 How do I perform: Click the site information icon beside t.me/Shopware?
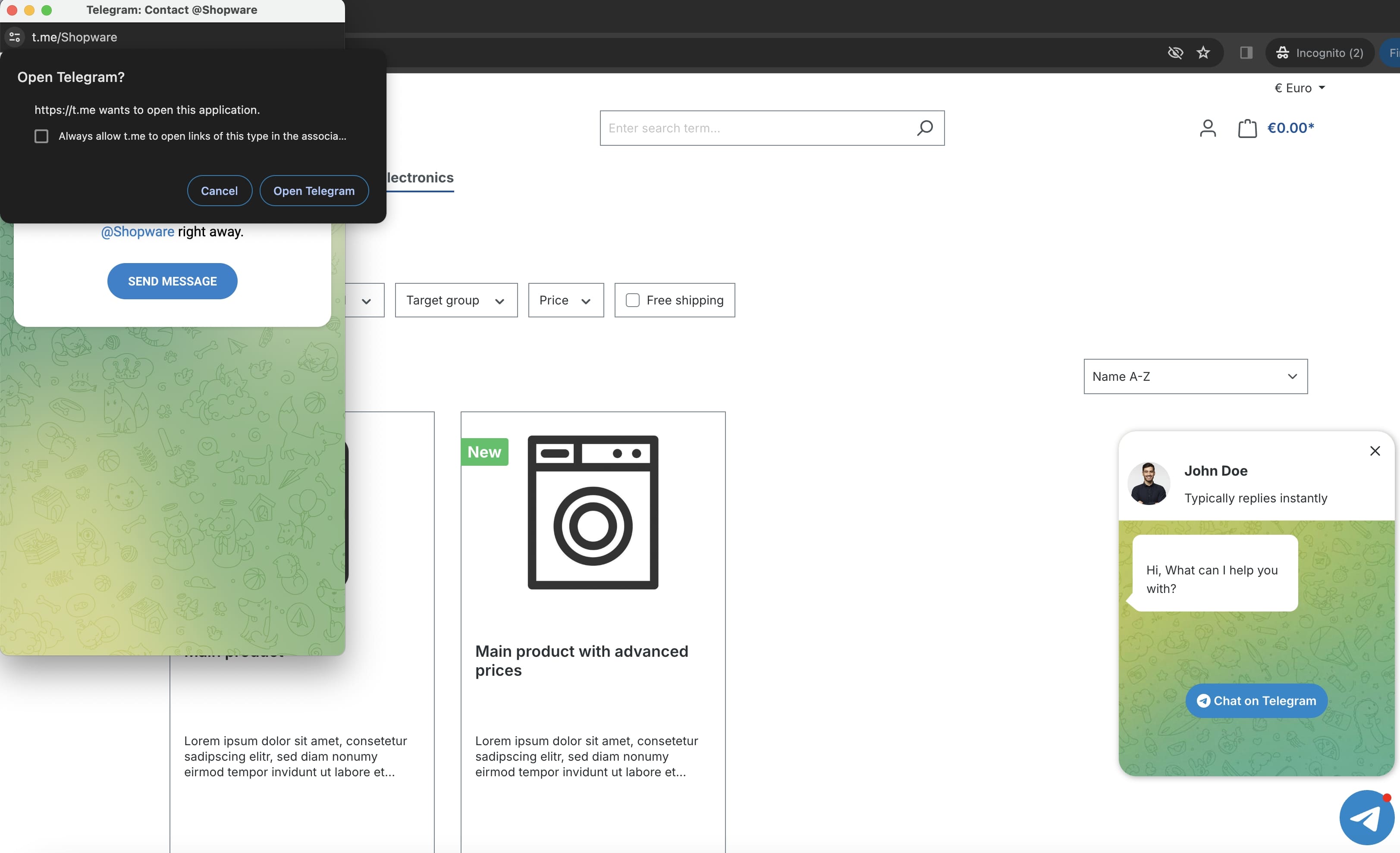point(15,37)
